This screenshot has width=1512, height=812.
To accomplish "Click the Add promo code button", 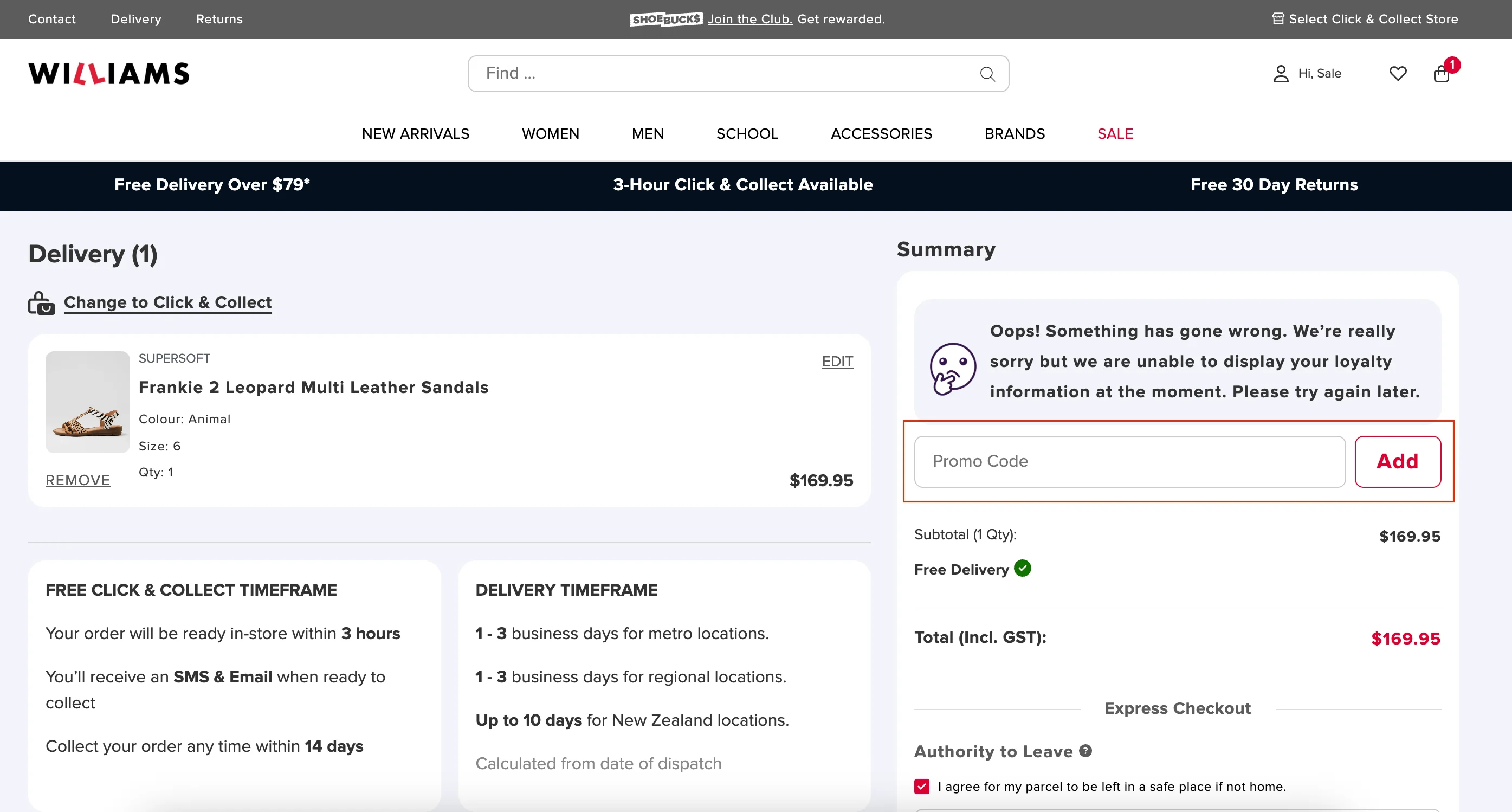I will (x=1398, y=461).
